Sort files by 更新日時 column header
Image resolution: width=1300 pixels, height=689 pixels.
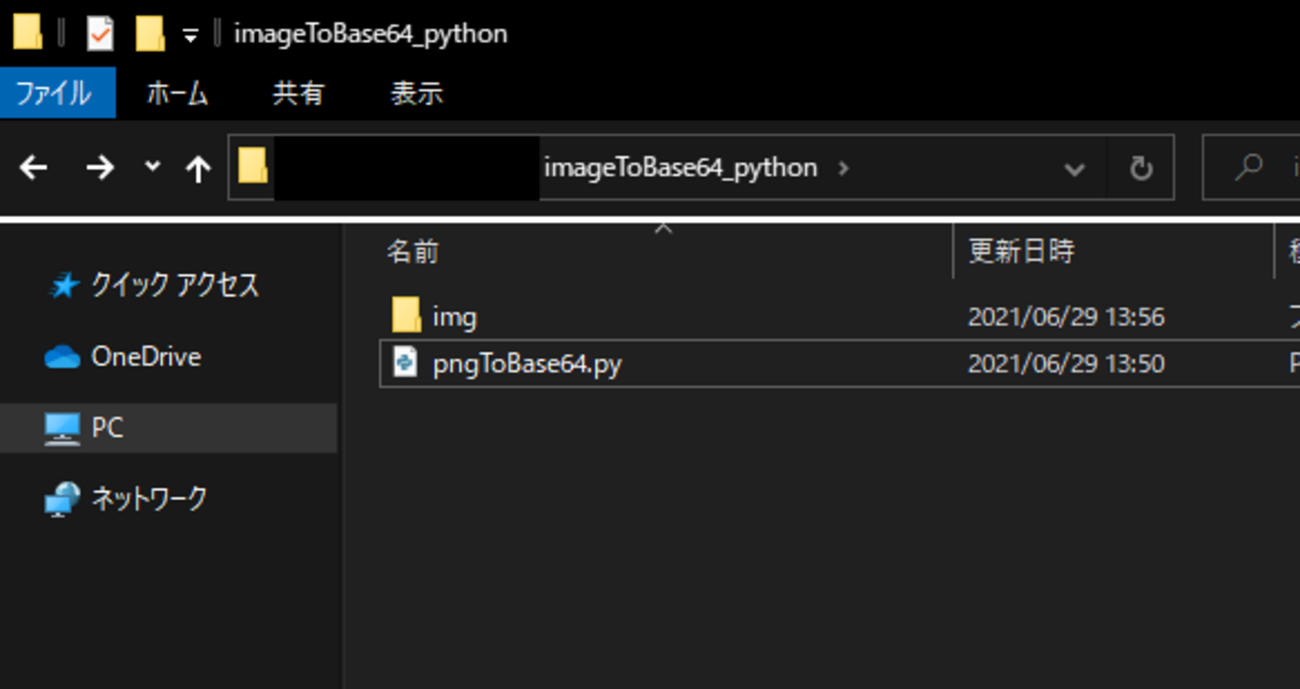pyautogui.click(x=1021, y=252)
